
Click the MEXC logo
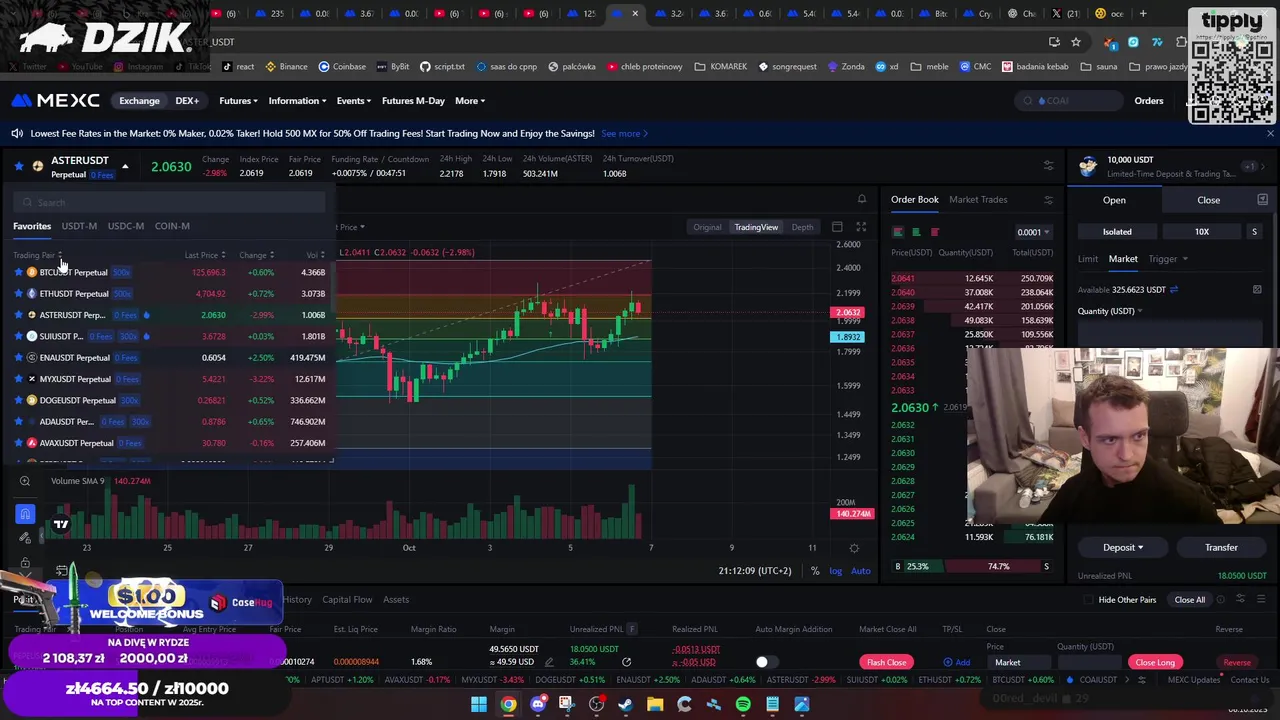56,100
